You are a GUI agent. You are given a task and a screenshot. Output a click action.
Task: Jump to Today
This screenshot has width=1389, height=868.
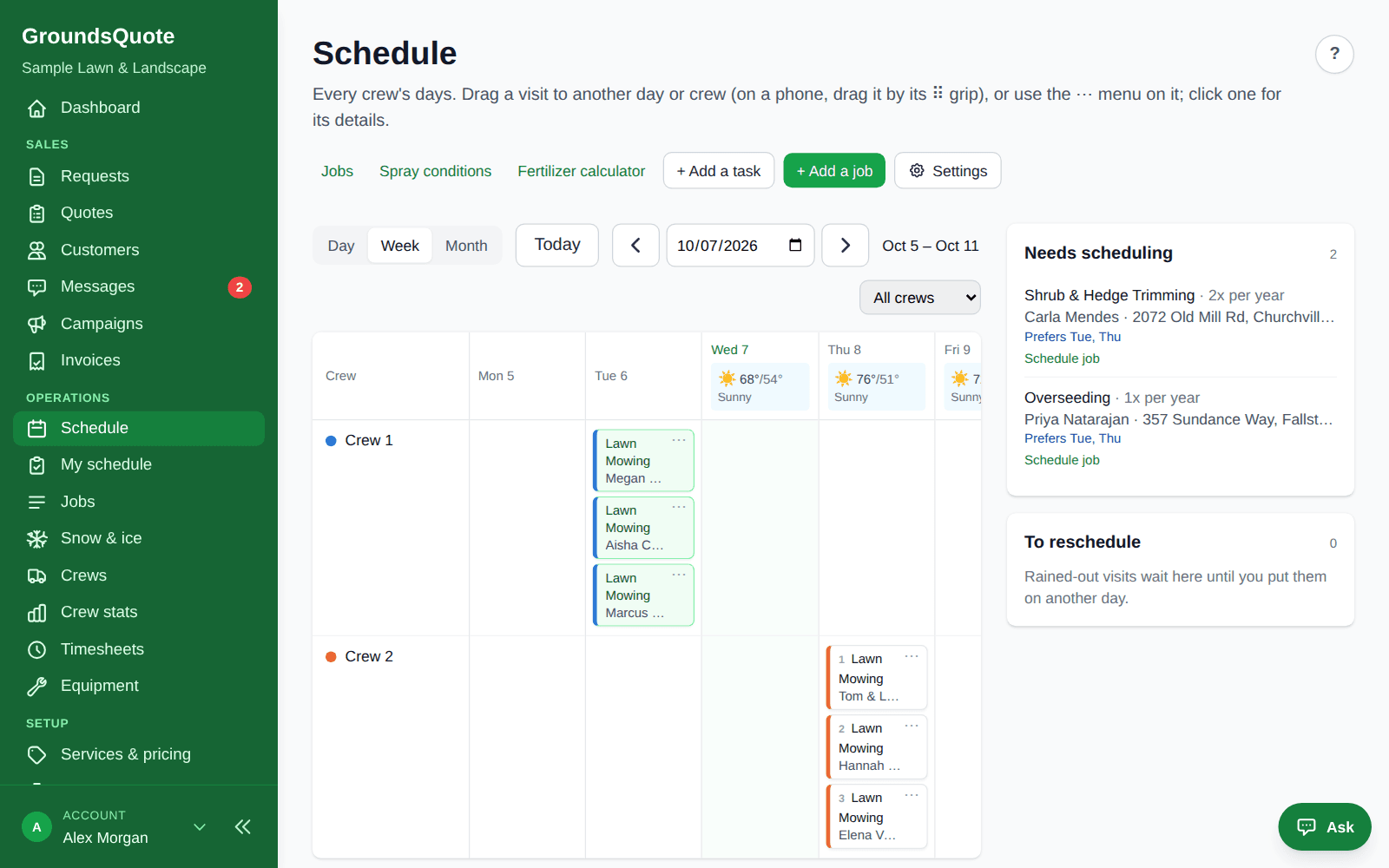(557, 245)
